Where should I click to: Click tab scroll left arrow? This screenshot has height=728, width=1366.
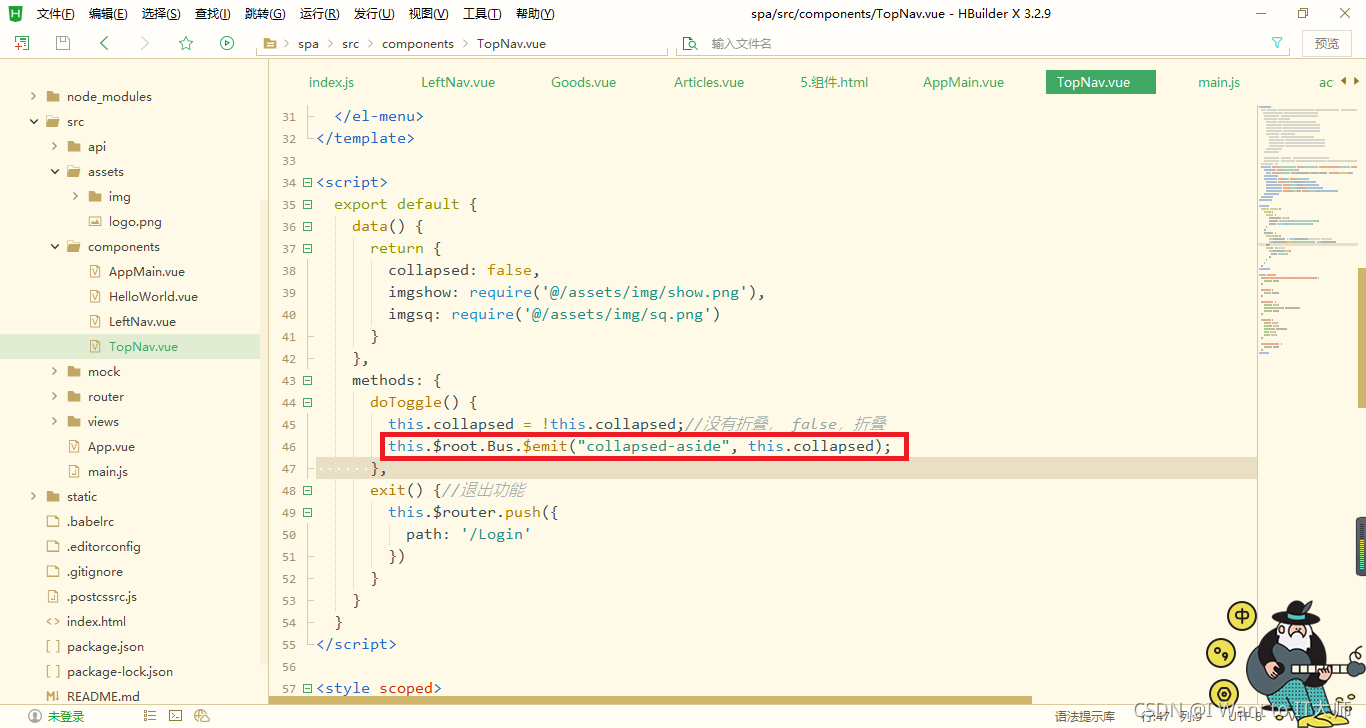[1344, 81]
